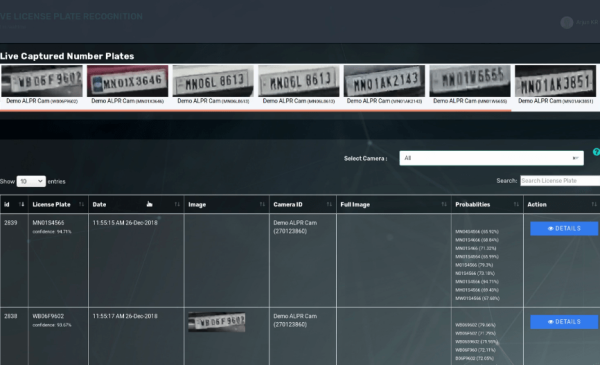600x365 pixels.
Task: Click 'confidence: 93.67%' under WB06F9602
Action: [52, 325]
